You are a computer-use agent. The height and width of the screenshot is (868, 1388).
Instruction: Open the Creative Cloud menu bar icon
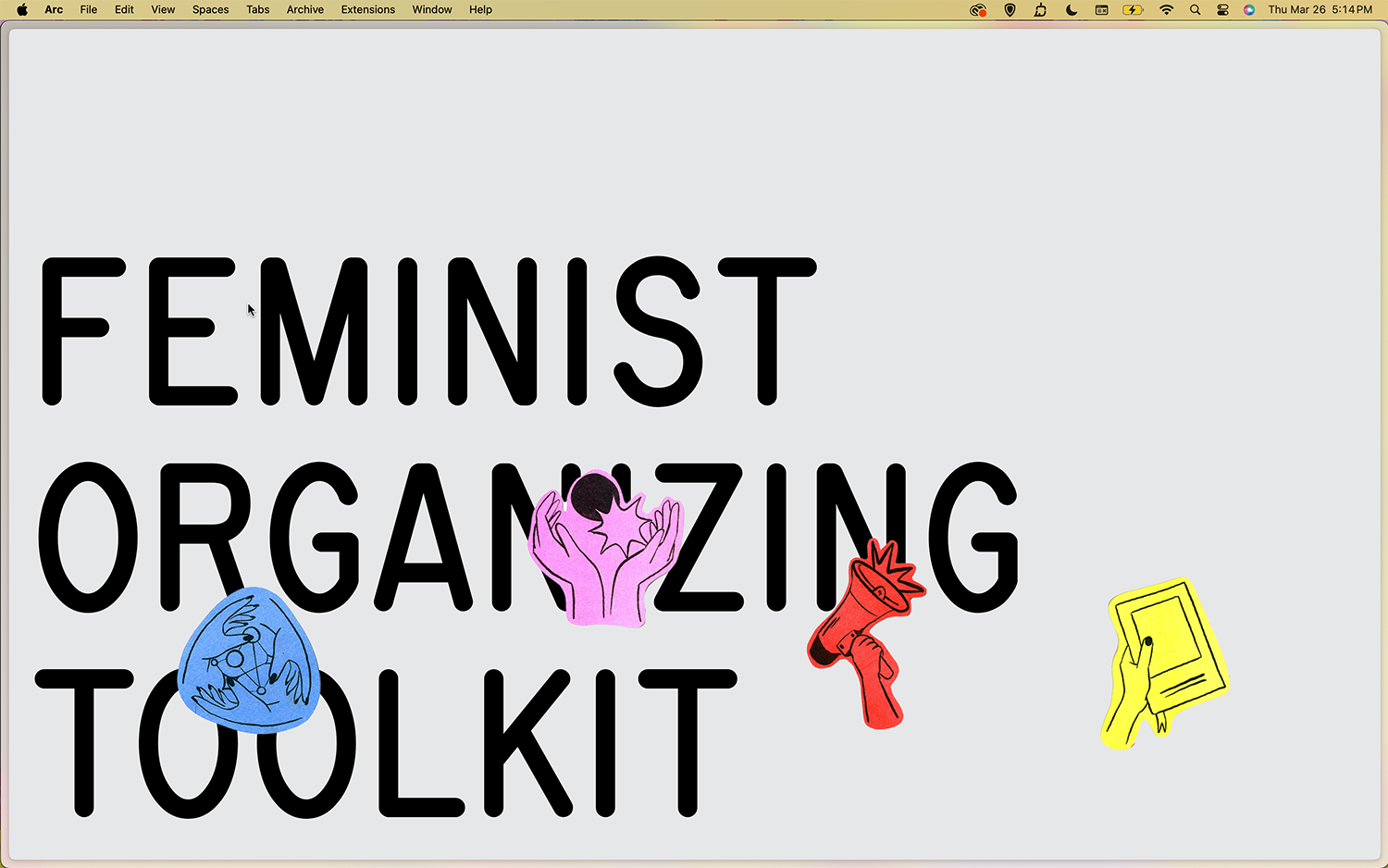[x=978, y=10]
